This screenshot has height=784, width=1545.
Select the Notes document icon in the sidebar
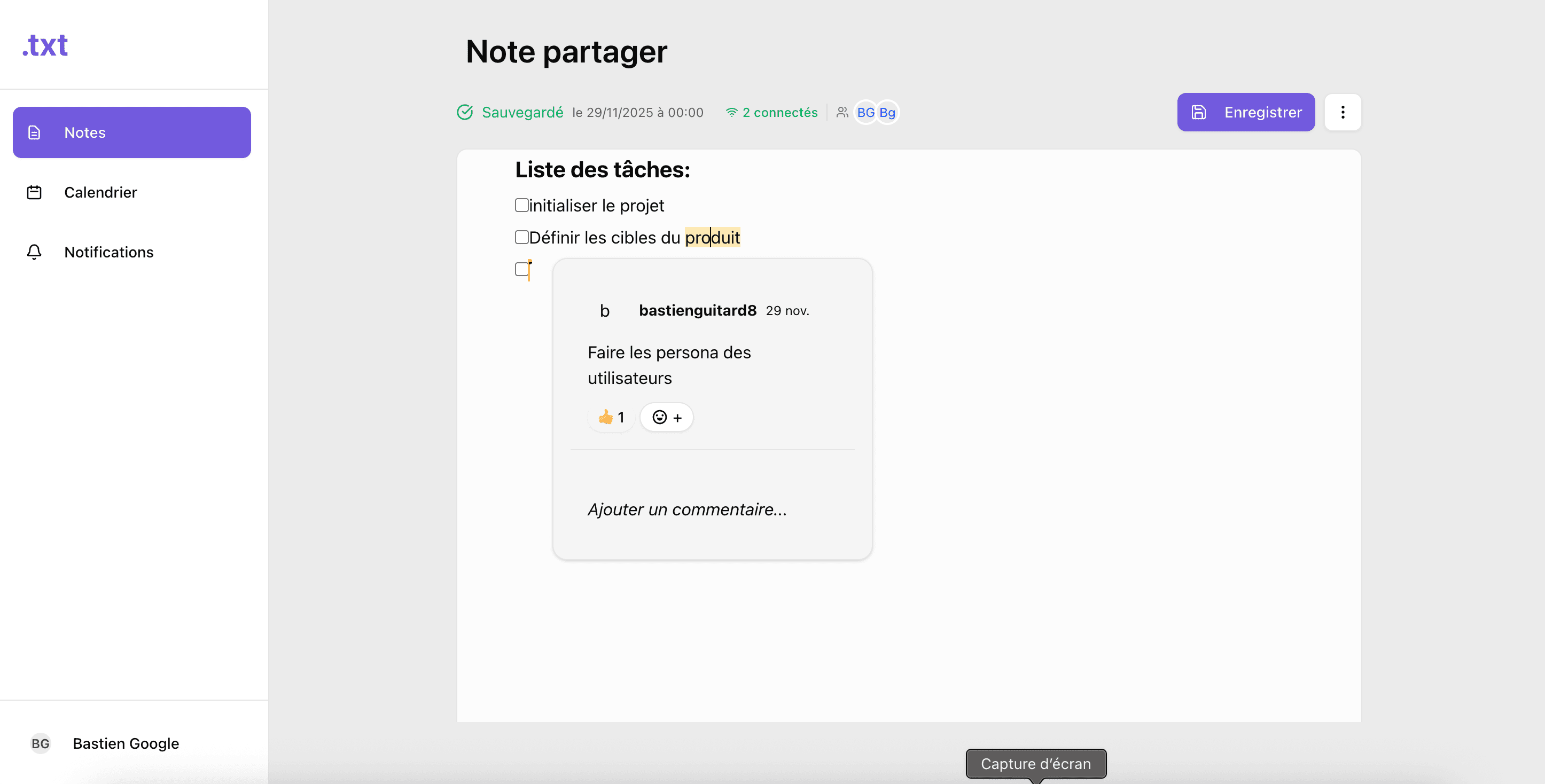click(34, 132)
